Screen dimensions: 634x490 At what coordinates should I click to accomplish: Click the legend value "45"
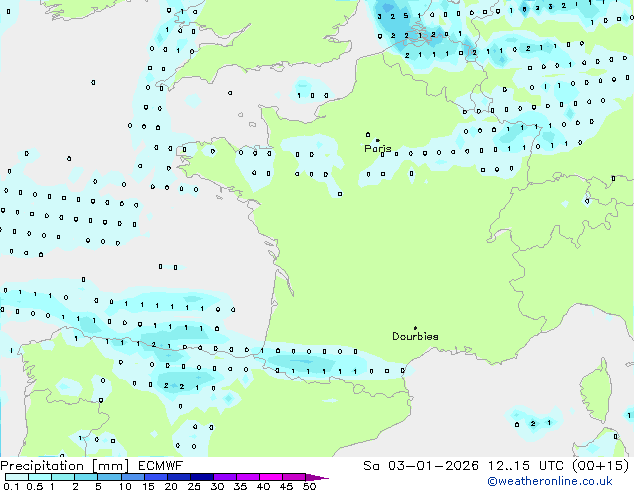(286, 486)
